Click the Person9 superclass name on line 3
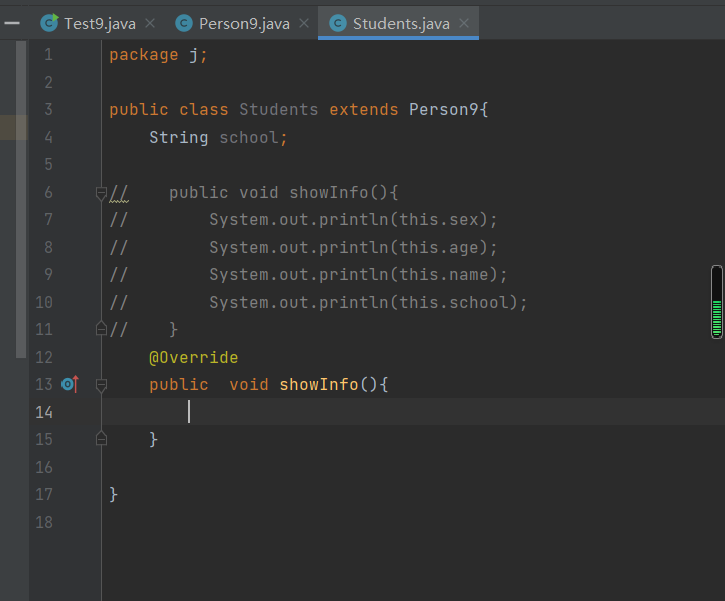The width and height of the screenshot is (725, 601). point(443,110)
